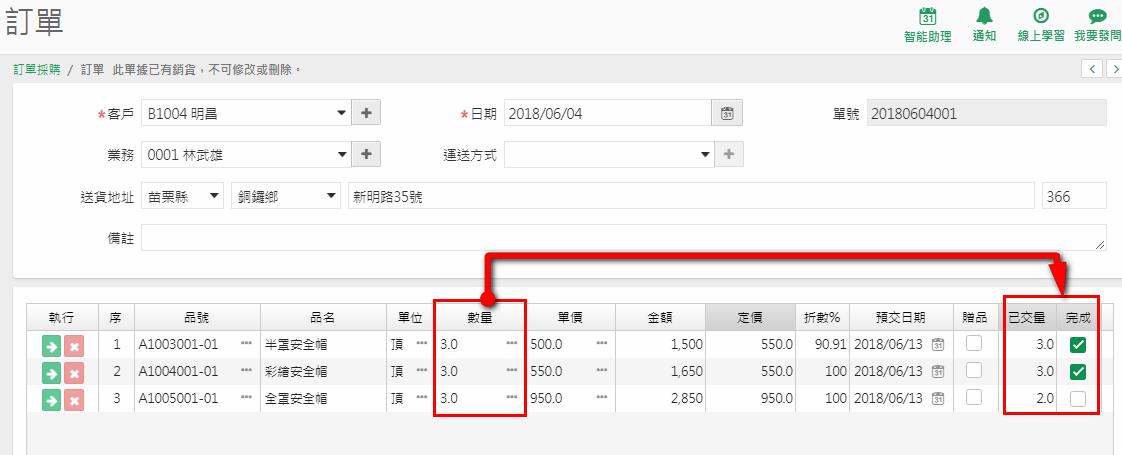Toggle 贈品 checkbox for 彩繪安全帽 row
Viewport: 1122px width, 455px height.
coord(974,371)
